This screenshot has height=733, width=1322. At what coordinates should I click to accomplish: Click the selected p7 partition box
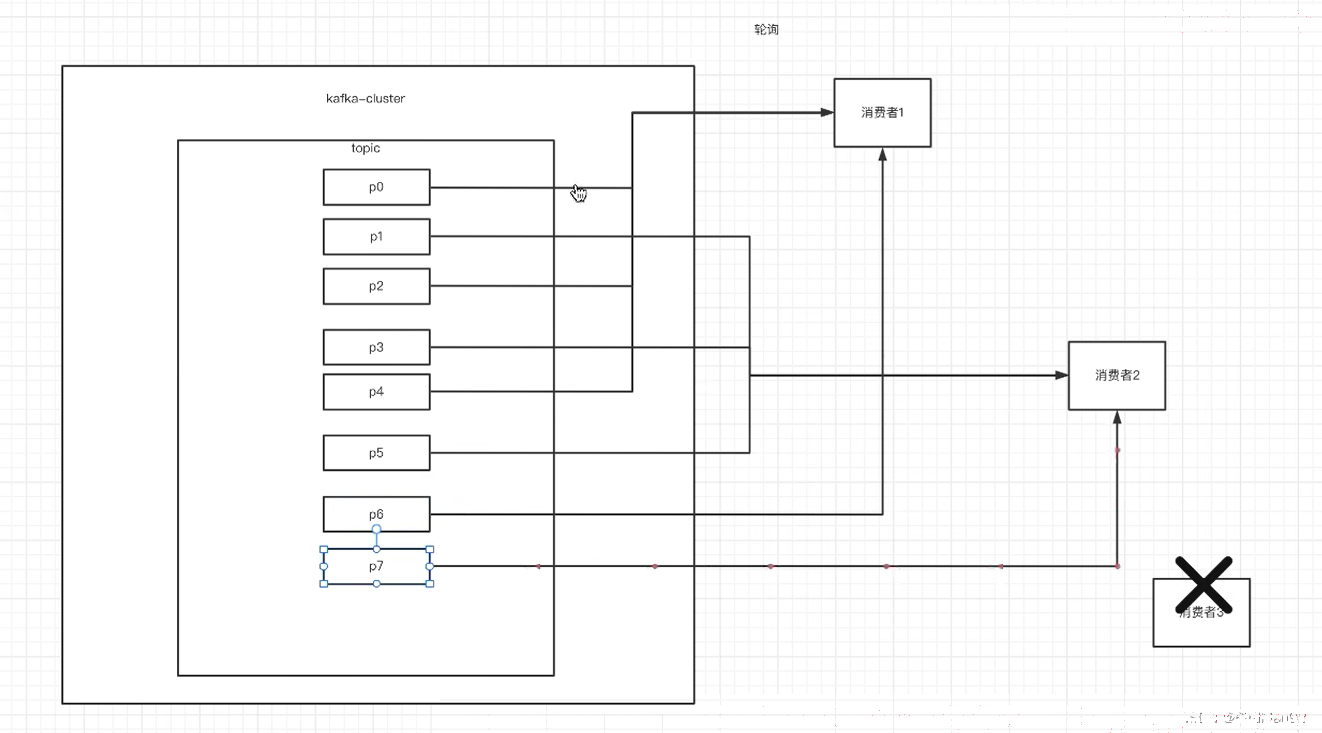(376, 566)
